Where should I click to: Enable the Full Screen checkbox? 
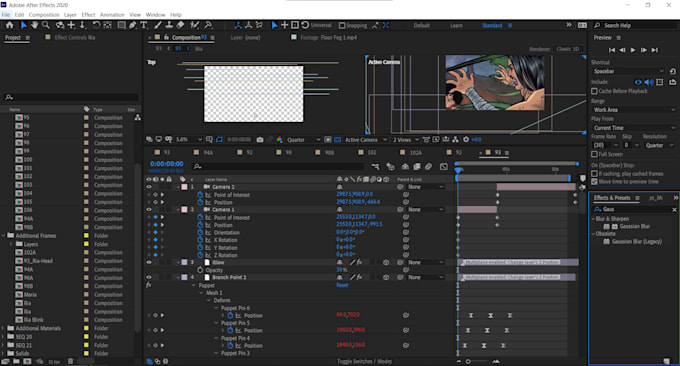coord(595,154)
